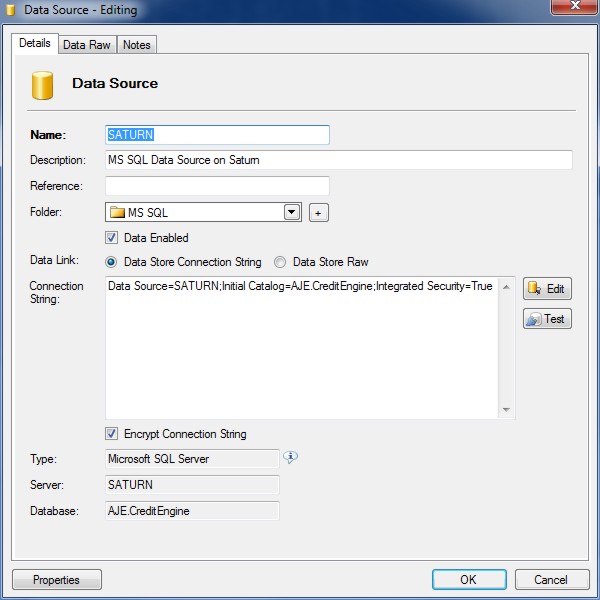Click the plus button to add folder
600x600 pixels.
[318, 212]
